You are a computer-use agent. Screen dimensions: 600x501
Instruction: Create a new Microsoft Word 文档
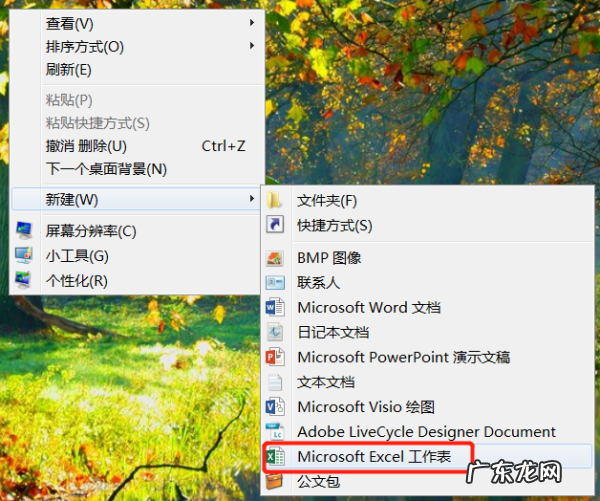(x=428, y=308)
